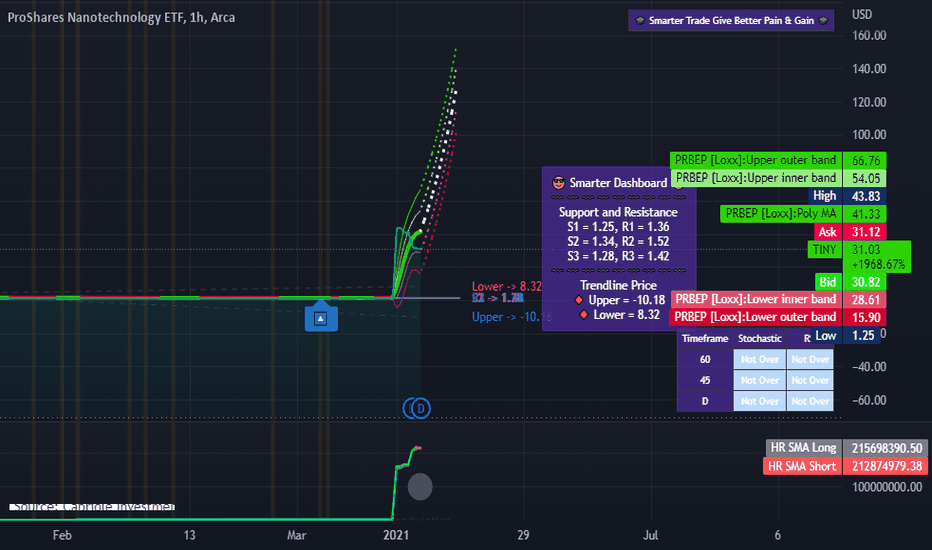Click the timeframe 60 row cell

coord(705,359)
